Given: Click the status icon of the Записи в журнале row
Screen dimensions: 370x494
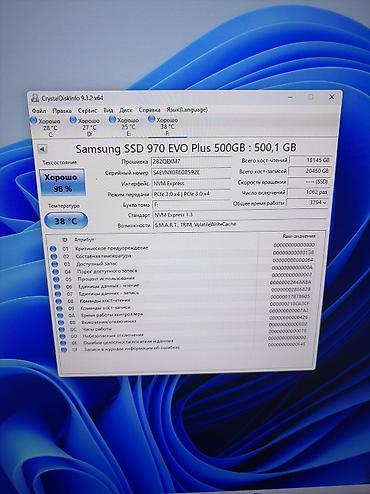Looking at the screenshot, I should tap(64, 350).
